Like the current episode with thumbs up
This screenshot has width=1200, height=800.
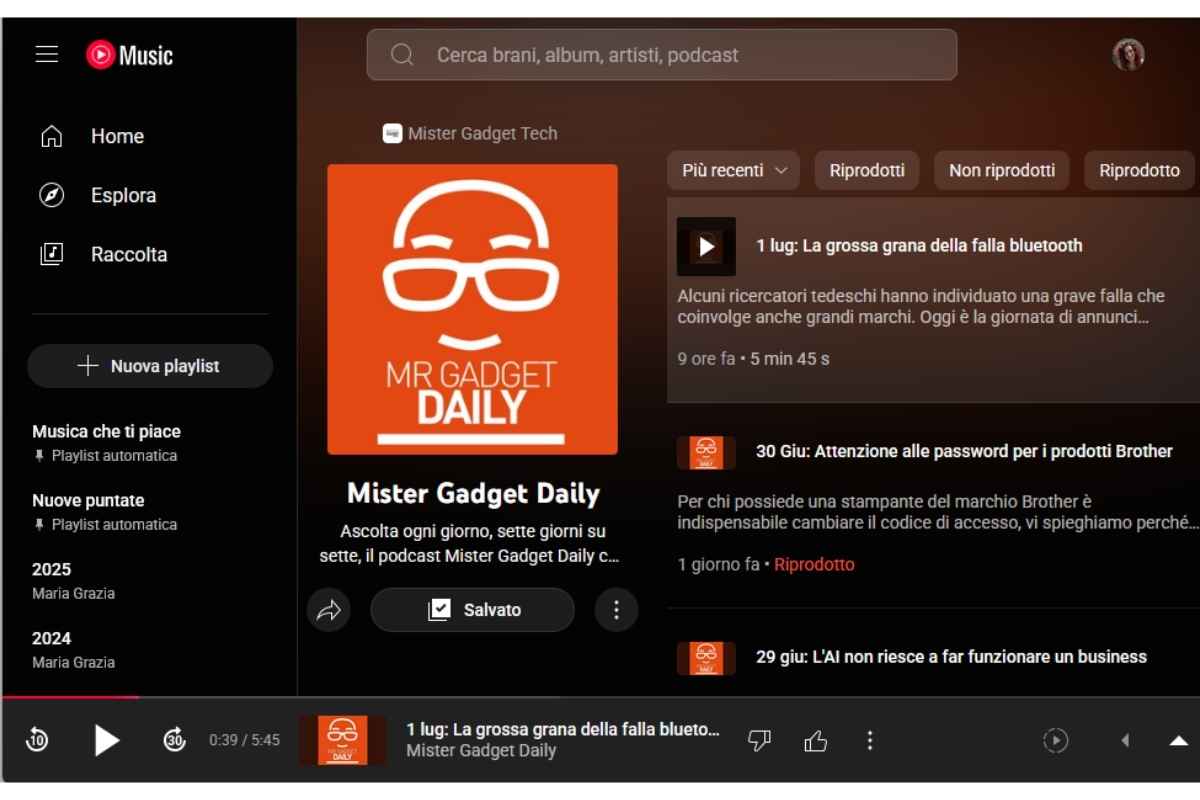816,740
